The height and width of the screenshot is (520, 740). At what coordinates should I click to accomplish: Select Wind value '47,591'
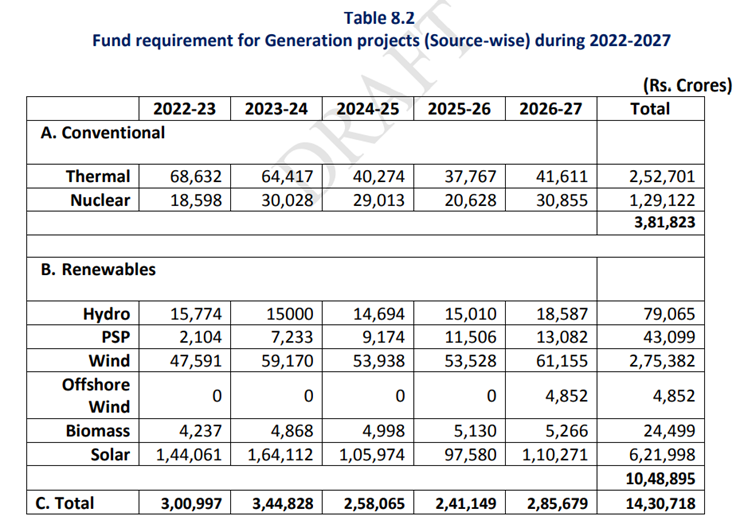(x=196, y=361)
